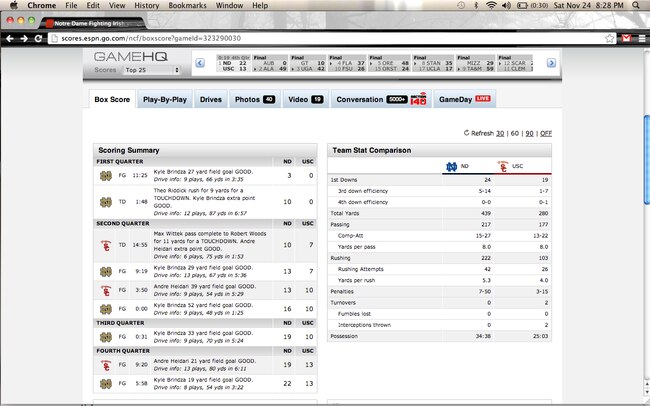Set auto refresh to 60 seconds
Image resolution: width=650 pixels, height=406 pixels.
click(x=515, y=133)
